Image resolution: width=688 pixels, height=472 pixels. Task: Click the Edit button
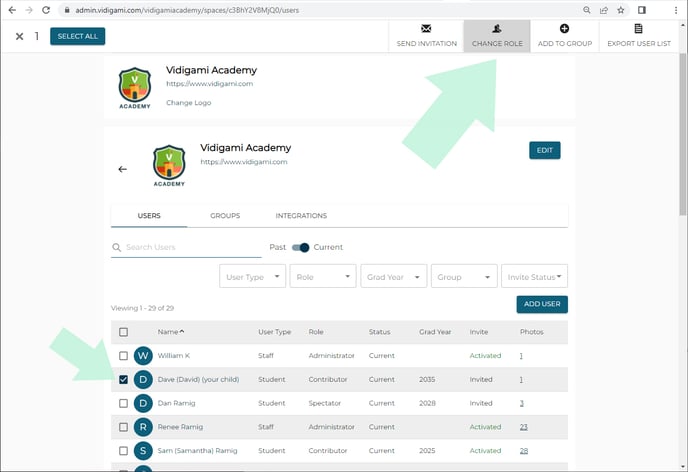[x=545, y=150]
